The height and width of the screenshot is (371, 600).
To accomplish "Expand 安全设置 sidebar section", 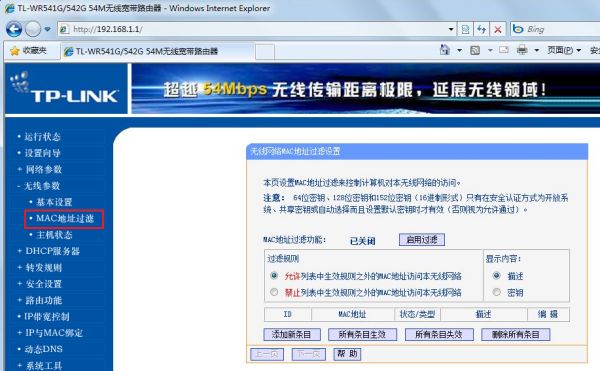I will (x=44, y=284).
